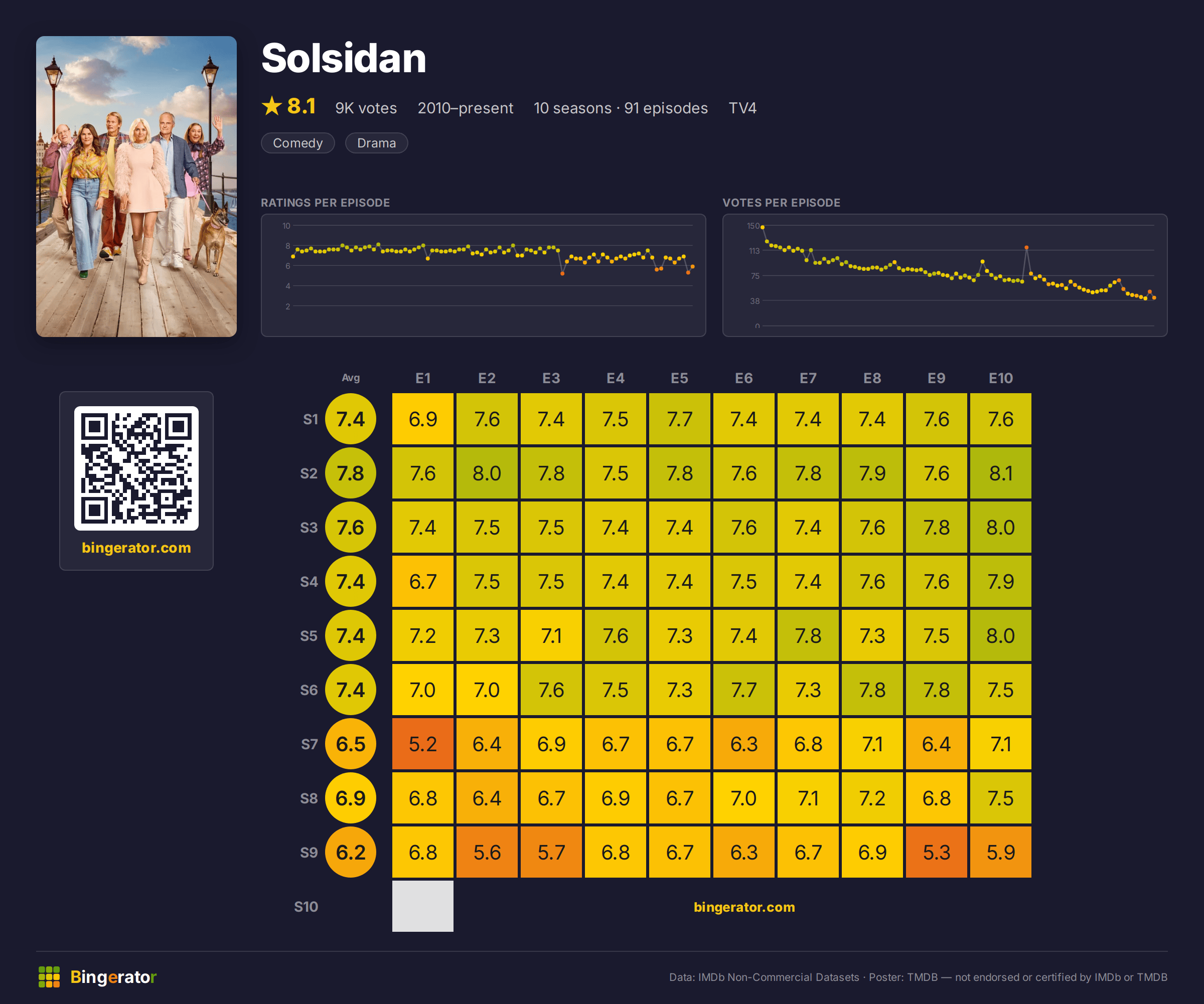Select the E10 column header
Screen dimensions: 1204x1004
point(1000,378)
